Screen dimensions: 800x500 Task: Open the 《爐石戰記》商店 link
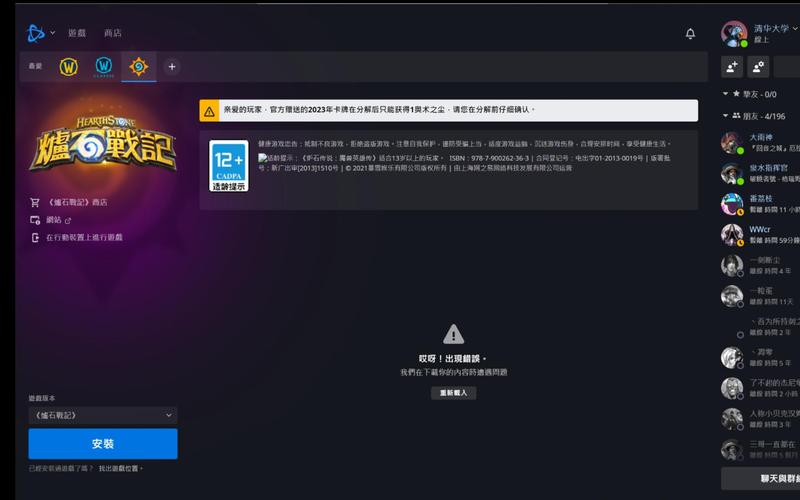pos(77,203)
